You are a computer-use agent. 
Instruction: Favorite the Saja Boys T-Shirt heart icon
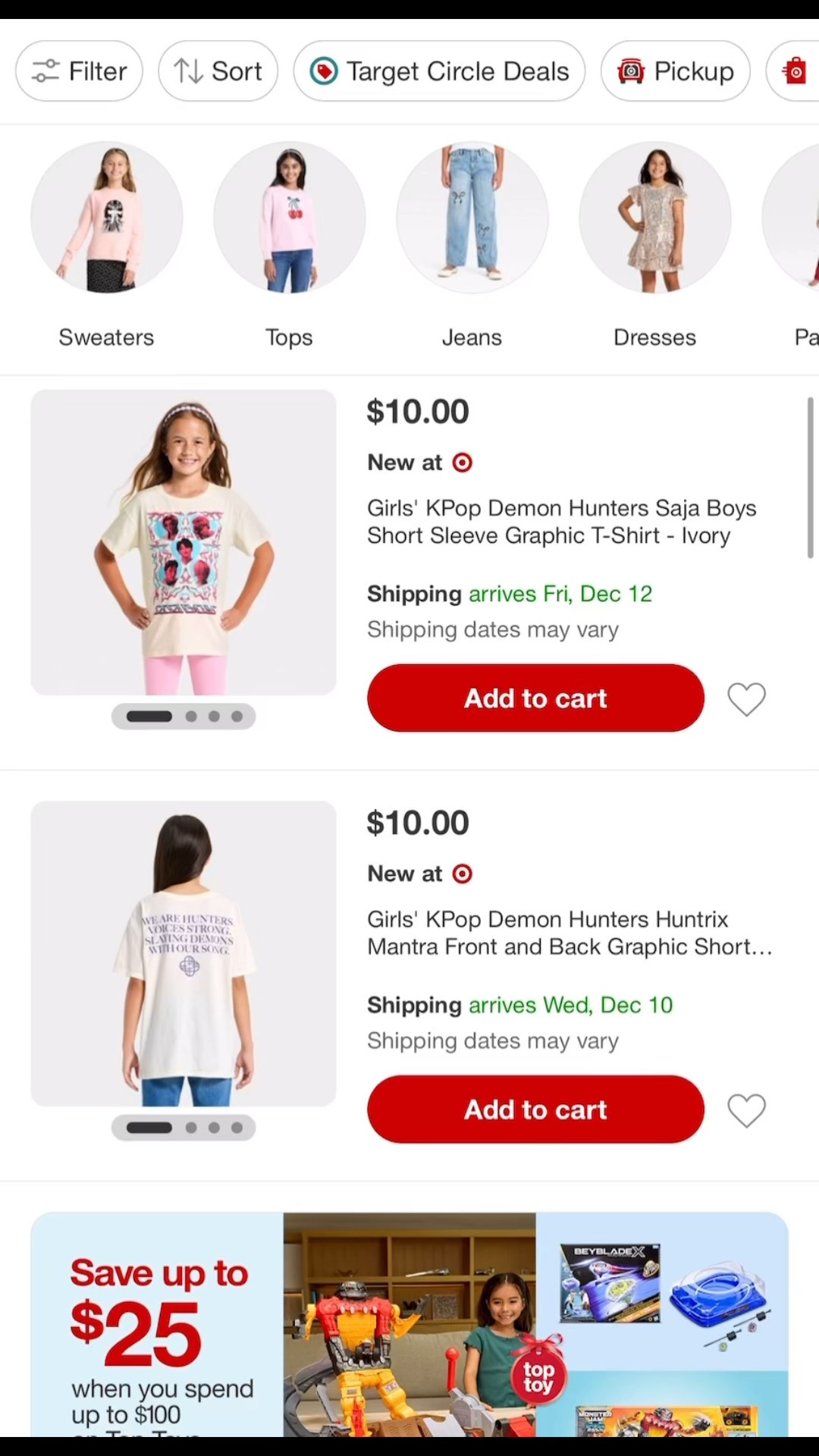pyautogui.click(x=746, y=699)
